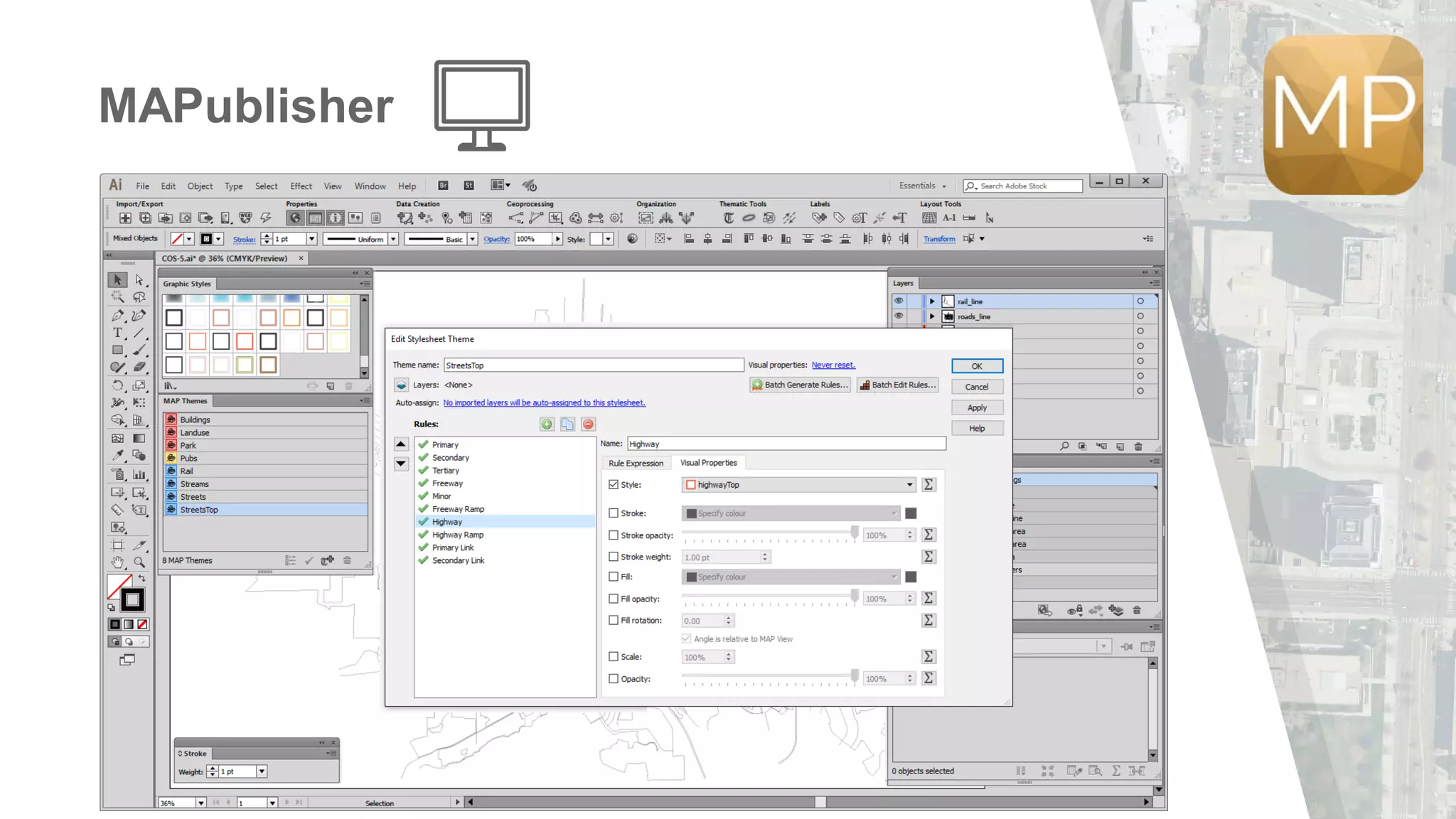The width and height of the screenshot is (1456, 819).
Task: Move rule down with the down arrow
Action: (x=401, y=464)
